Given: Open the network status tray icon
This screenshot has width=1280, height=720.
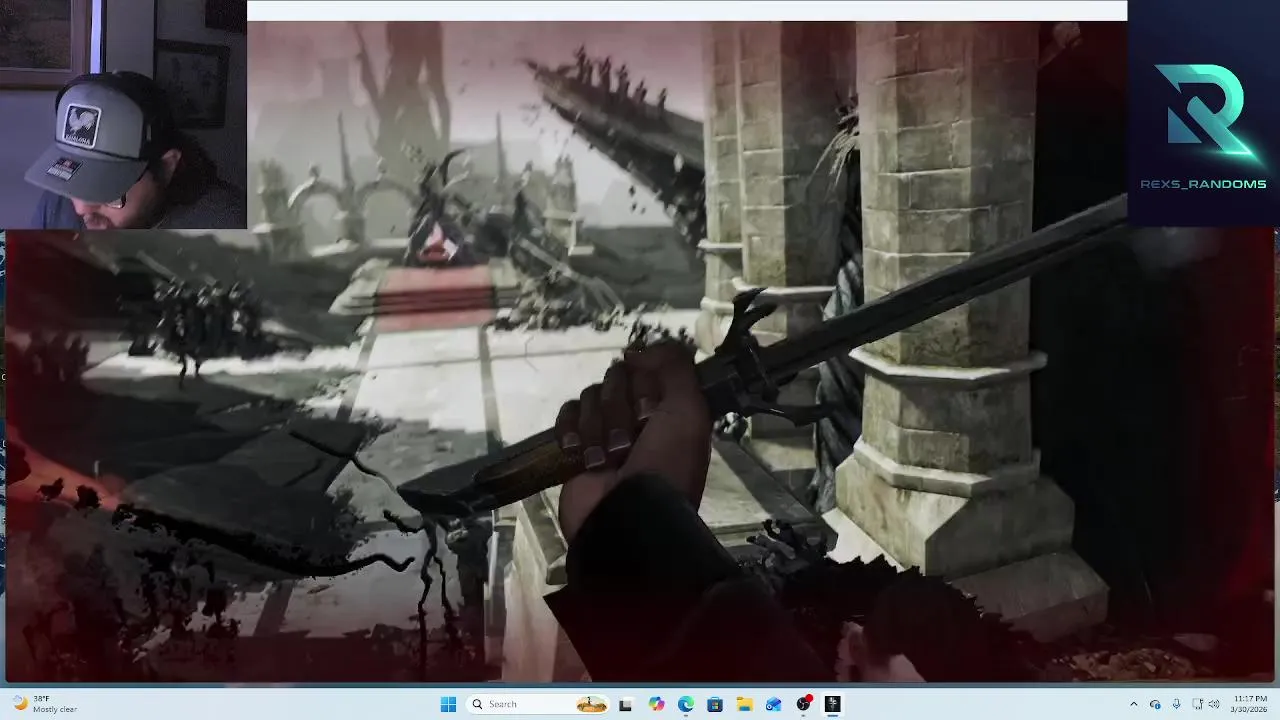Looking at the screenshot, I should tap(1197, 704).
